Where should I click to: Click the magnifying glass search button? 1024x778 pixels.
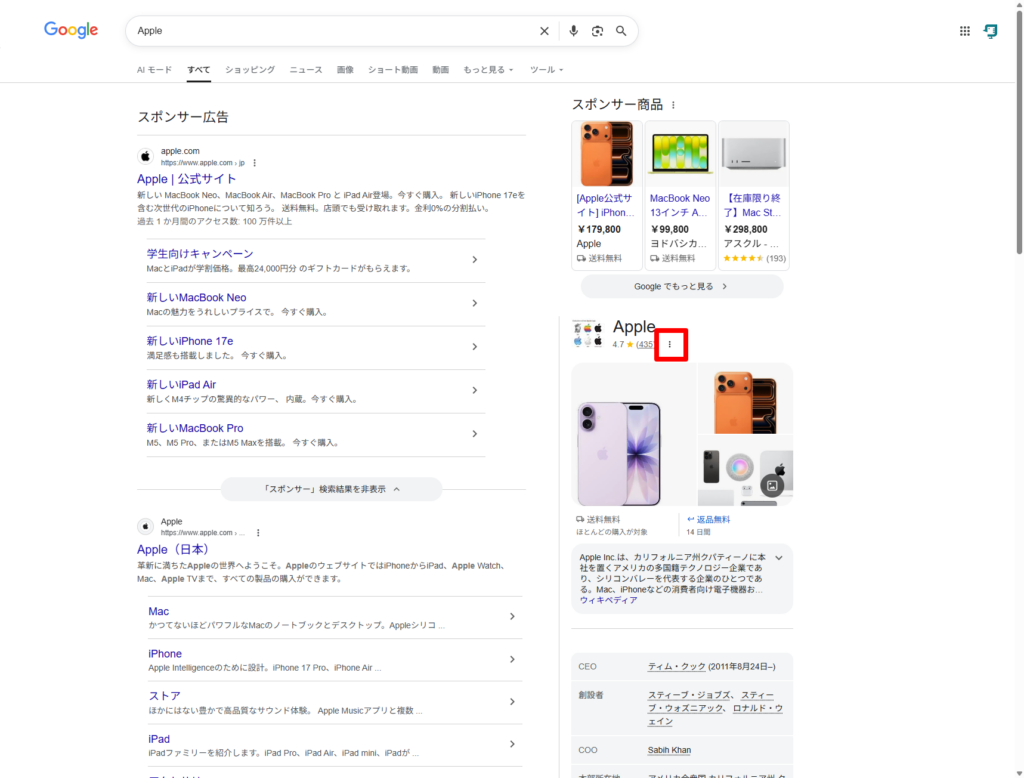621,31
